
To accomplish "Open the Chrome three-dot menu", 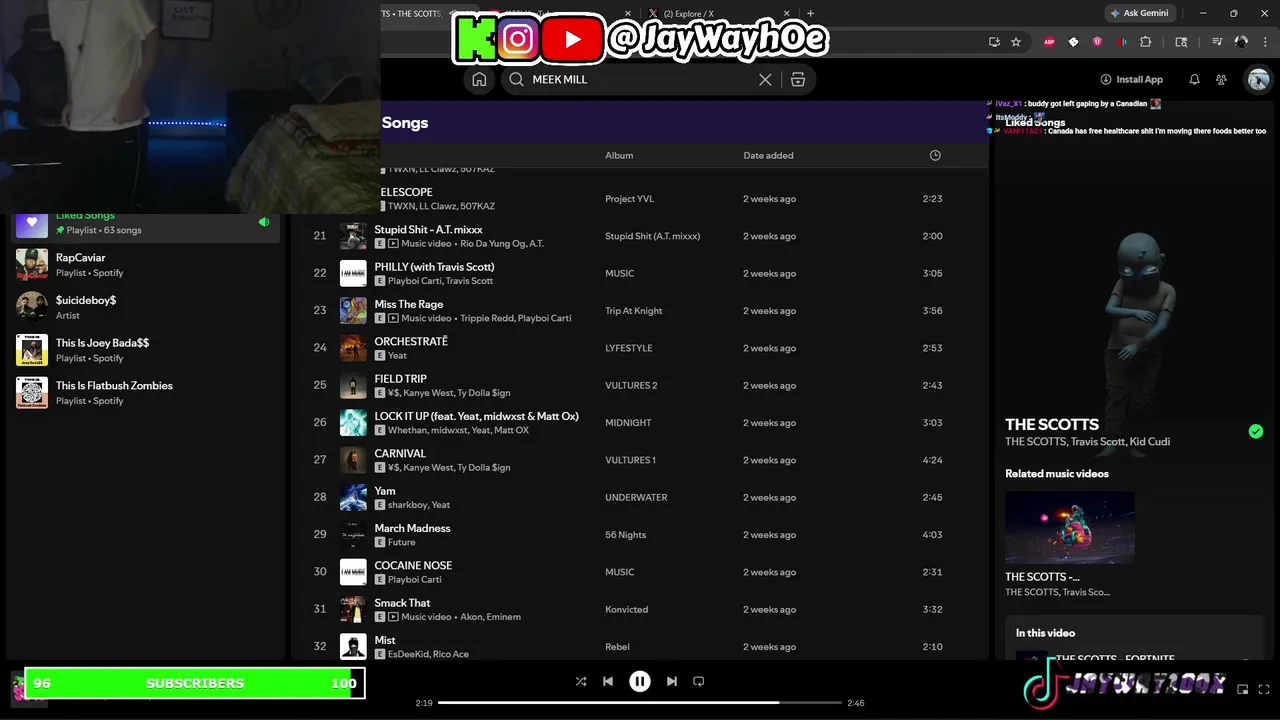I will pyautogui.click(x=1265, y=42).
